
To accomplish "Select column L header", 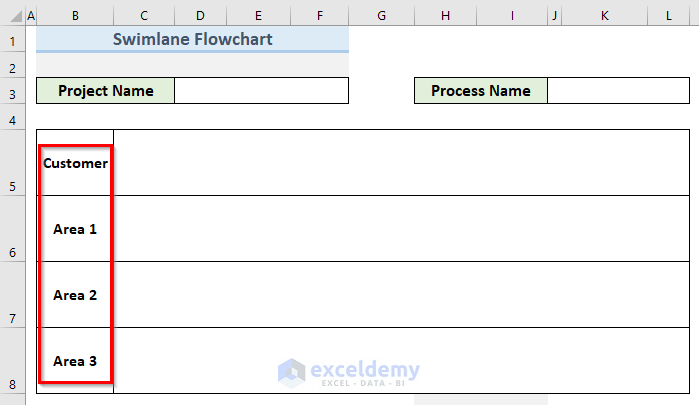I will coord(668,16).
